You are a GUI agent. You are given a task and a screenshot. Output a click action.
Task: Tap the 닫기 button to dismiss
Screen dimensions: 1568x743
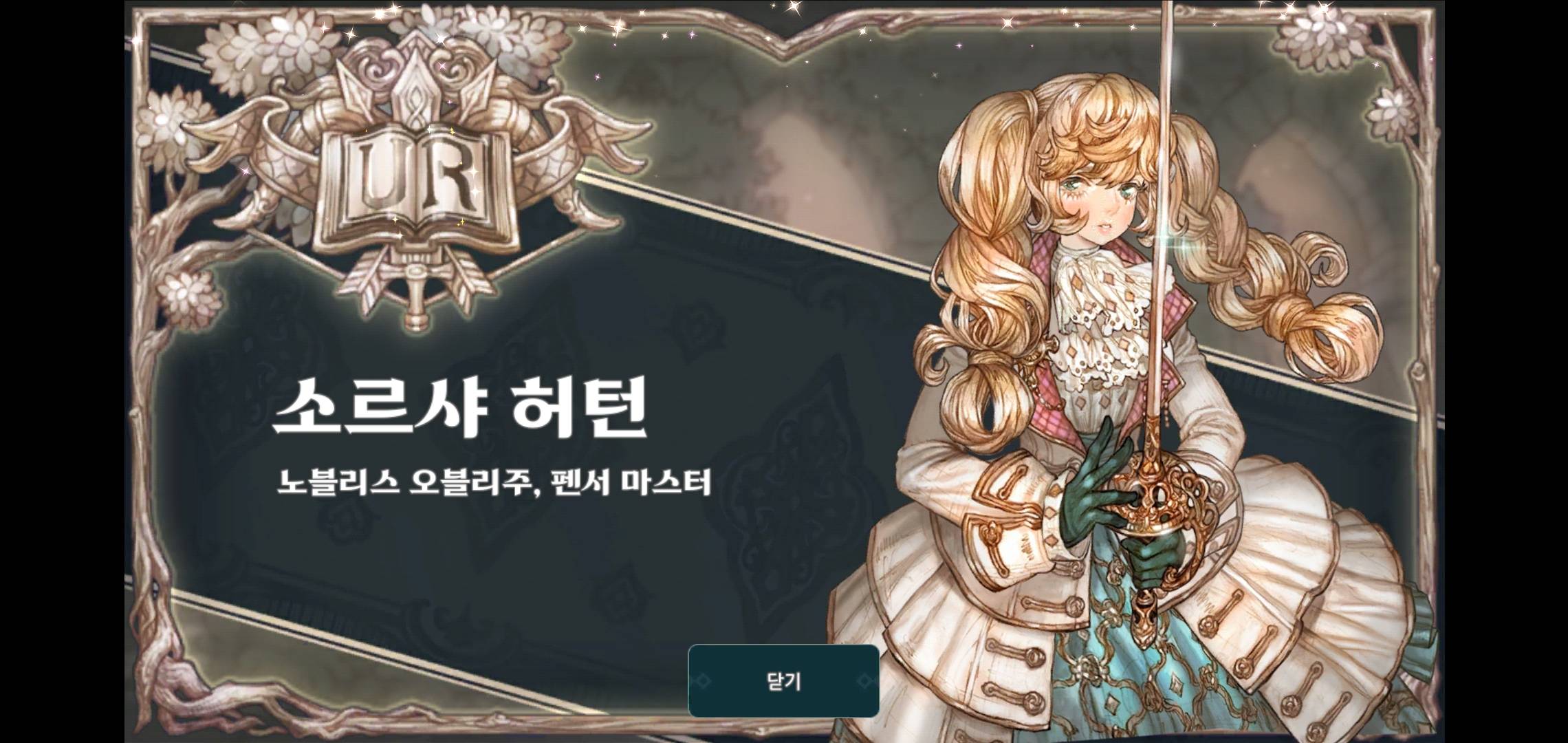[x=783, y=681]
